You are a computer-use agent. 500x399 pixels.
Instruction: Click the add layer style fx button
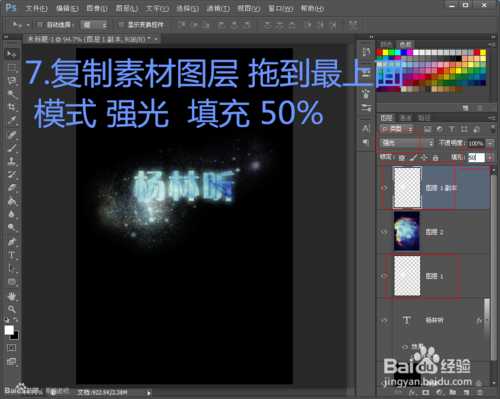(x=412, y=392)
